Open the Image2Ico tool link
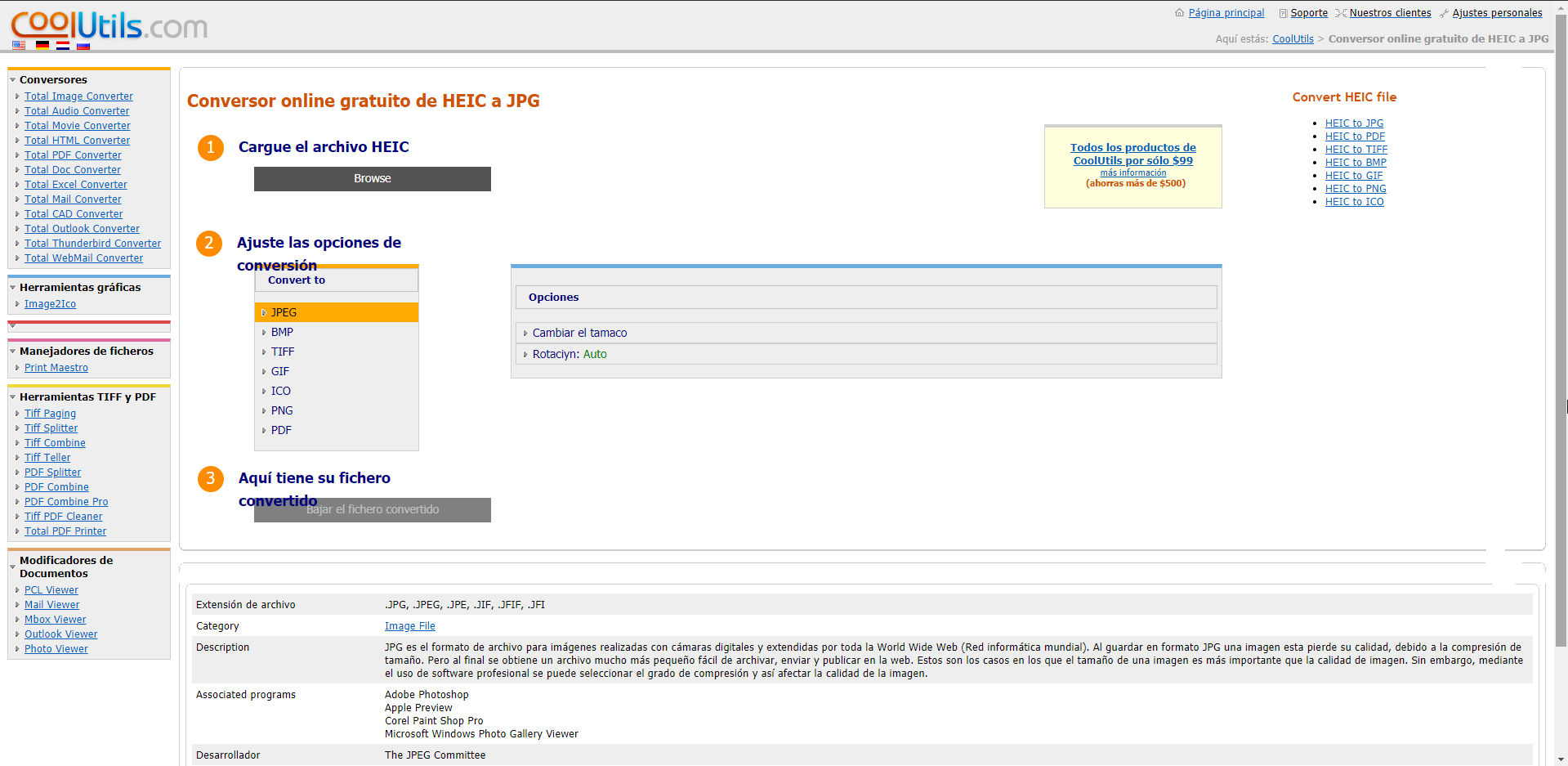Viewport: 1568px width, 766px height. 50,304
